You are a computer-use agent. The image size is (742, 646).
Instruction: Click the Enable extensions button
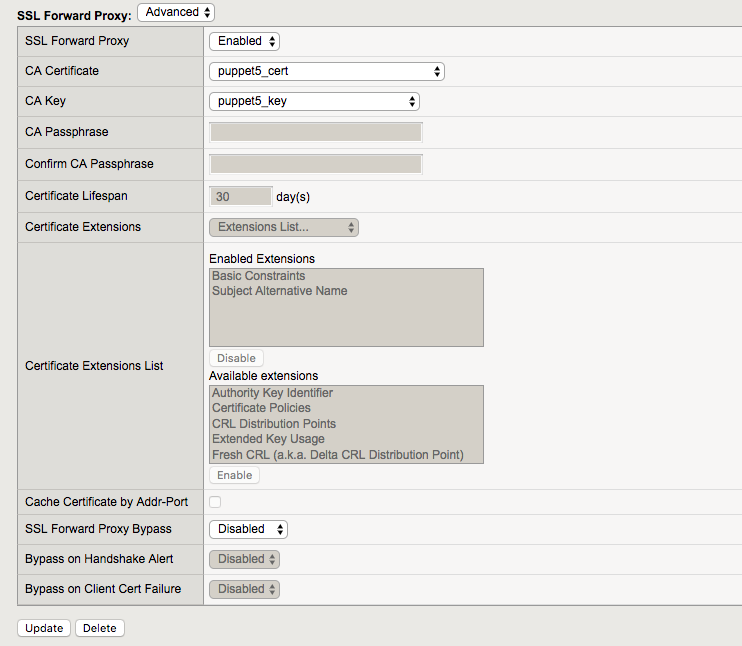[234, 475]
